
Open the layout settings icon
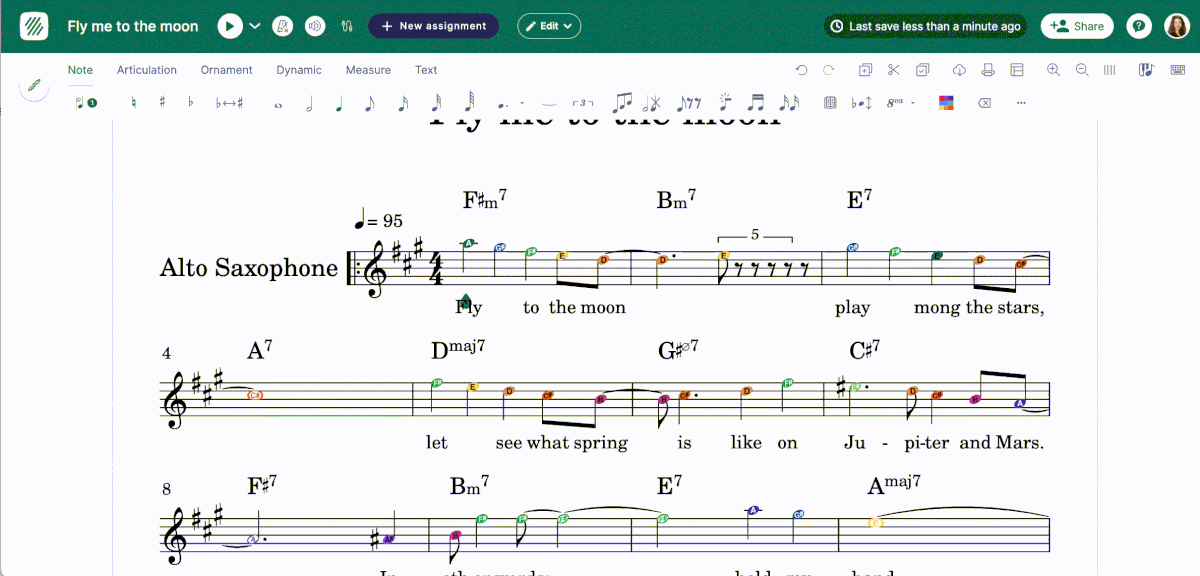1017,70
